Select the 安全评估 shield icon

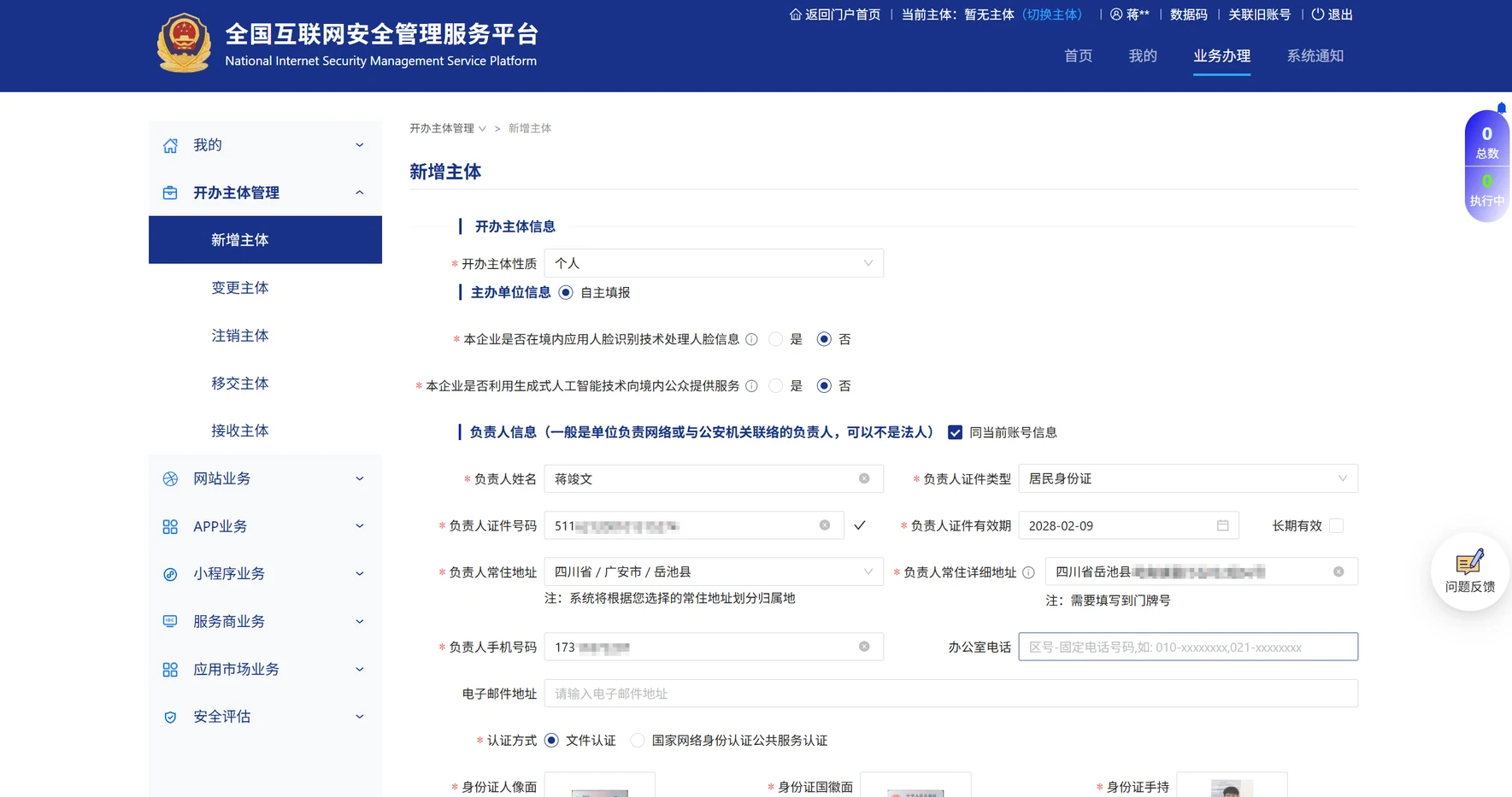(x=170, y=716)
